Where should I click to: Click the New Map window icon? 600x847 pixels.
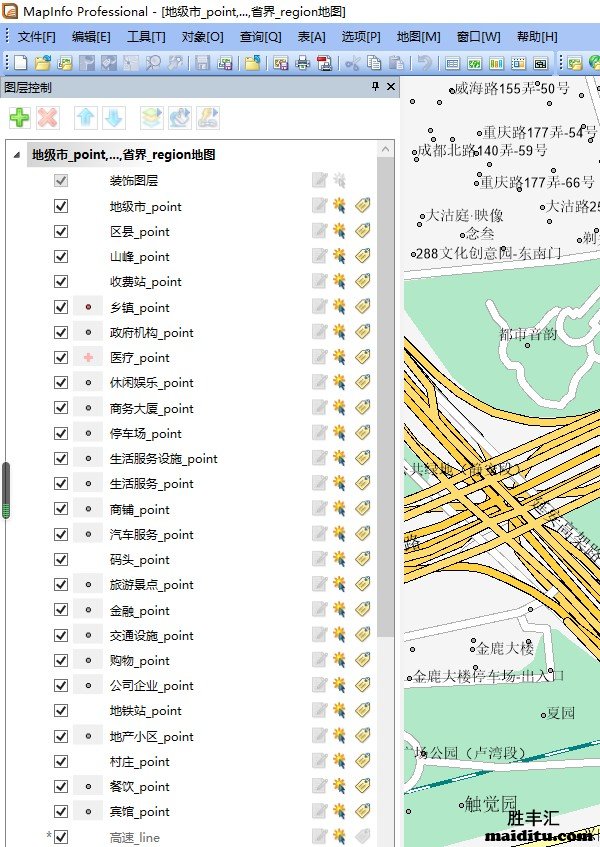[475, 64]
